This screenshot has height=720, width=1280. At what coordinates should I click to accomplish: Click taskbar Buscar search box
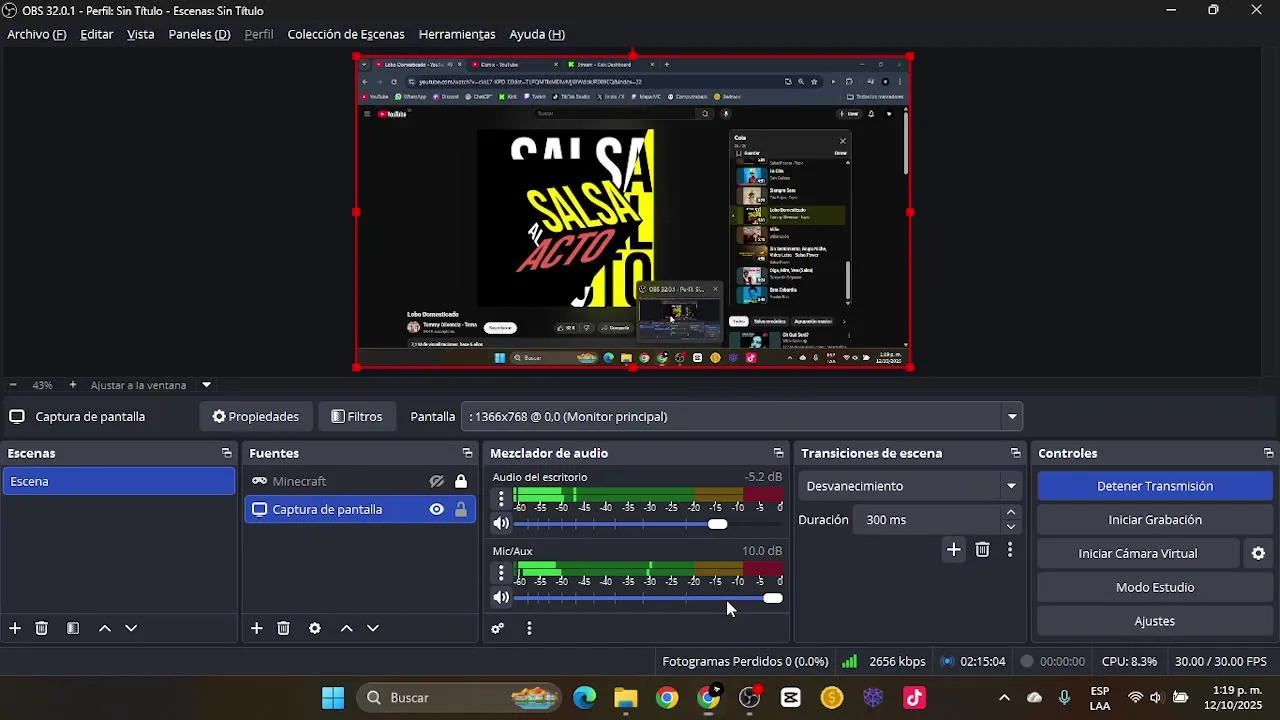click(460, 698)
